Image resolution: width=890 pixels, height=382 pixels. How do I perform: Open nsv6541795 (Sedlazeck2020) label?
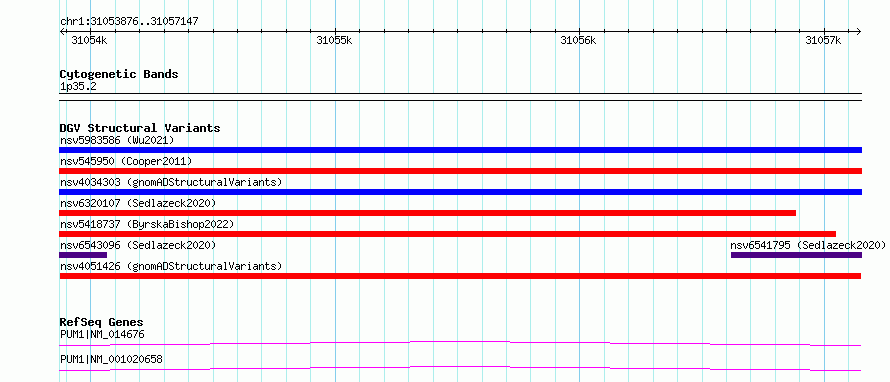click(808, 245)
